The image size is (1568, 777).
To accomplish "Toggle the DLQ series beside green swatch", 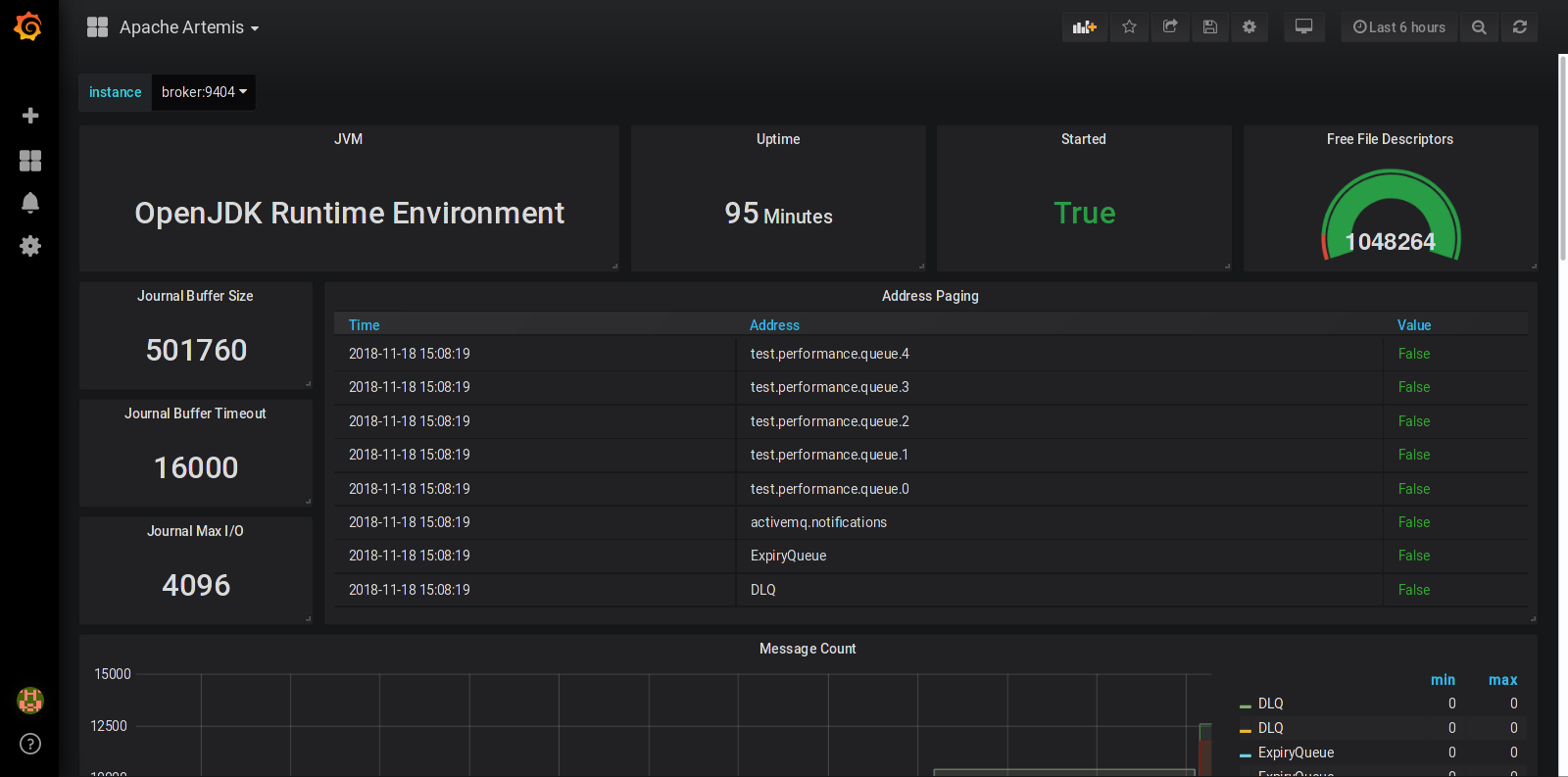I will point(1271,704).
